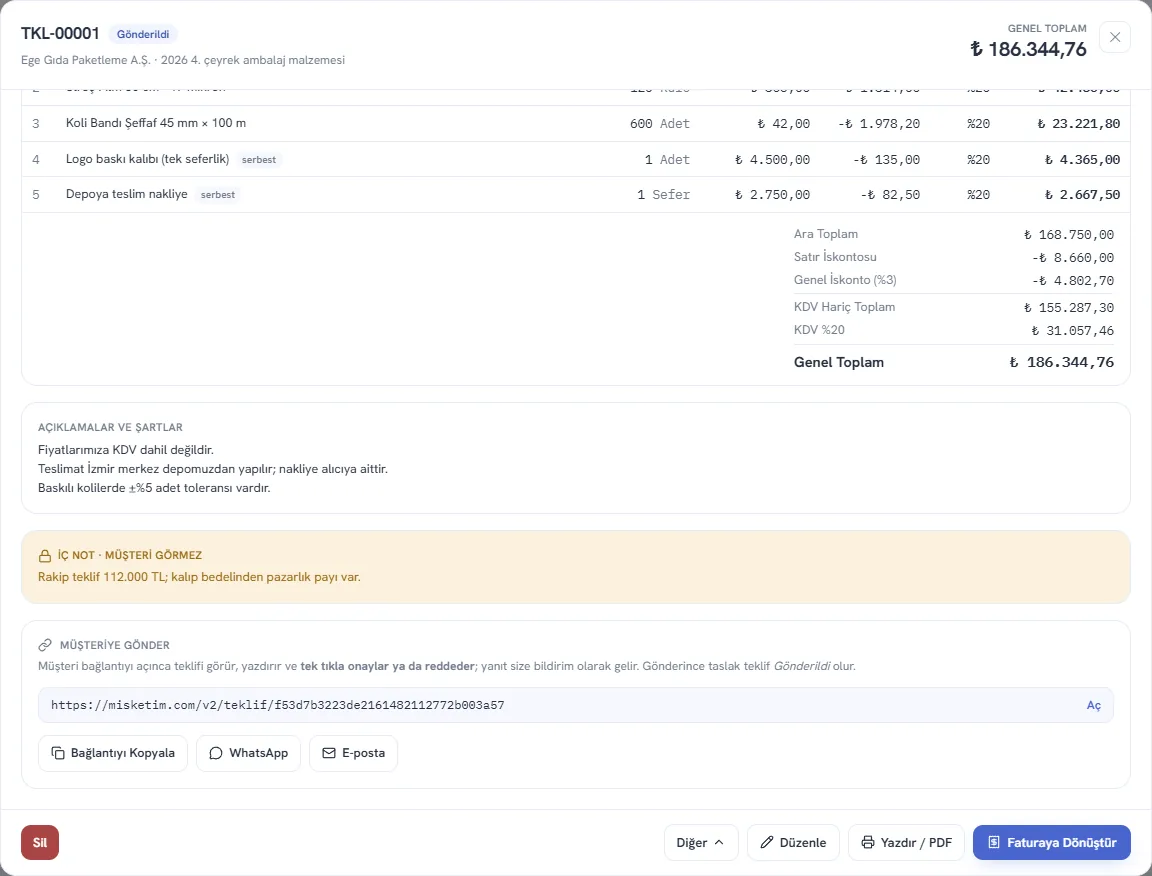Select the quote number TKL-00001

coord(60,34)
